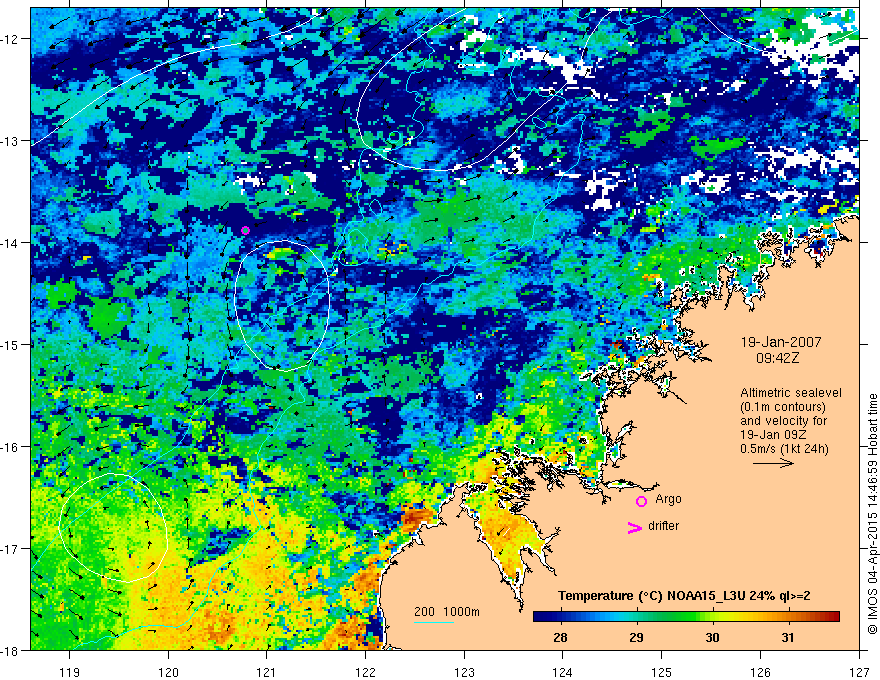Click longitude axis label 120
The height and width of the screenshot is (680, 880).
(x=168, y=672)
